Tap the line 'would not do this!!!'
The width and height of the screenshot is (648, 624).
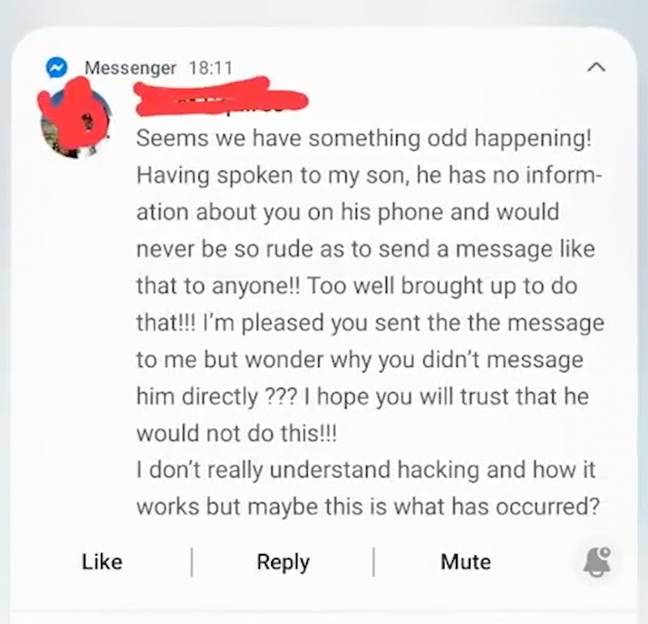237,433
